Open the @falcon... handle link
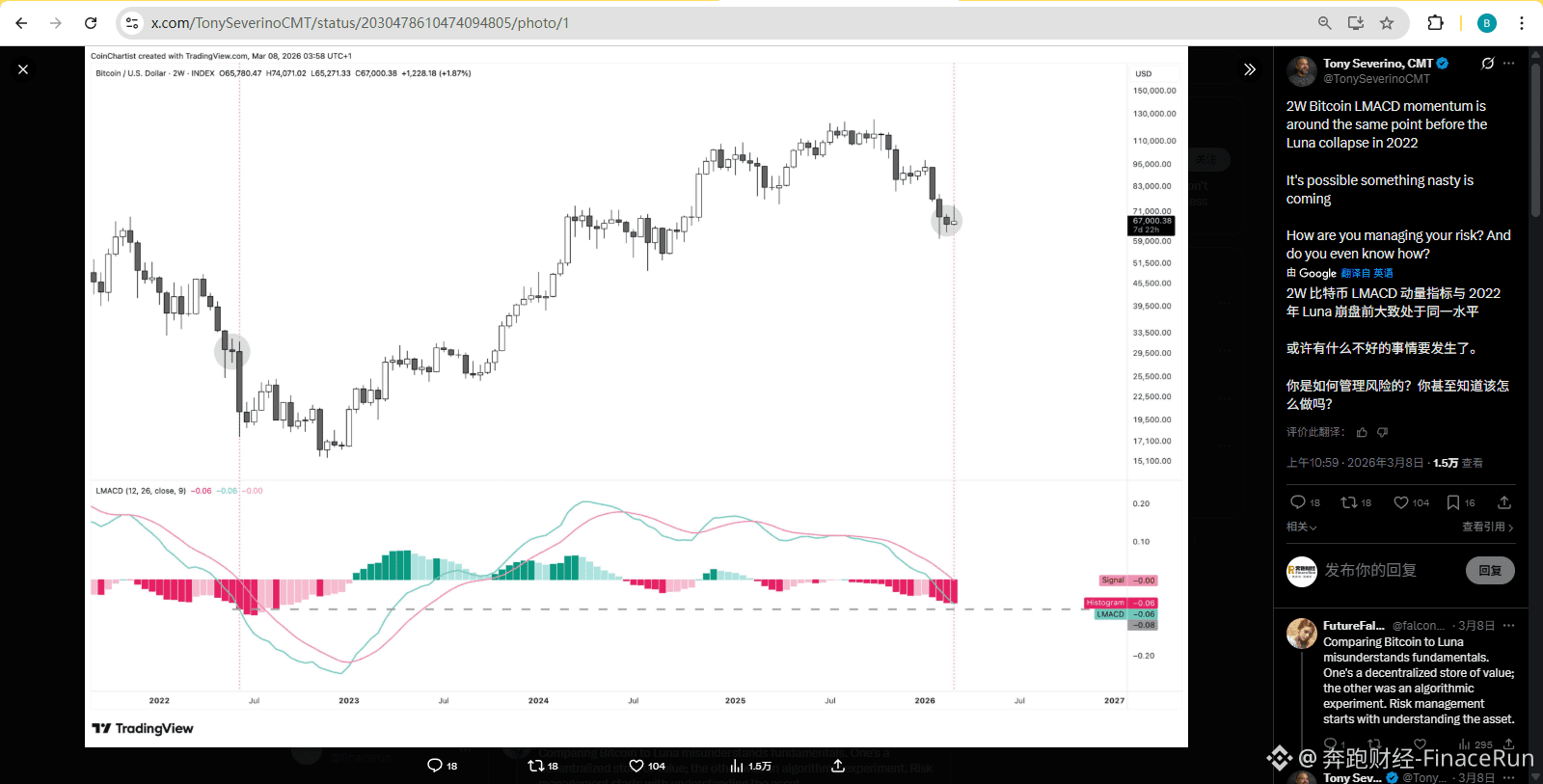This screenshot has height=784, width=1543. 1419,626
